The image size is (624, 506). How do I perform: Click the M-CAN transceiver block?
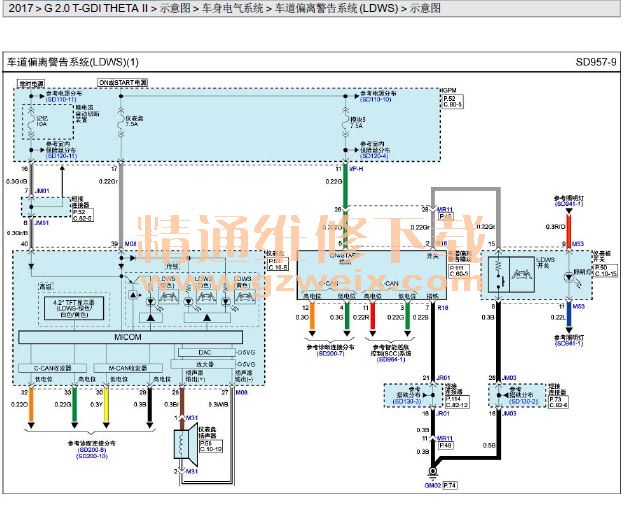pyautogui.click(x=128, y=368)
